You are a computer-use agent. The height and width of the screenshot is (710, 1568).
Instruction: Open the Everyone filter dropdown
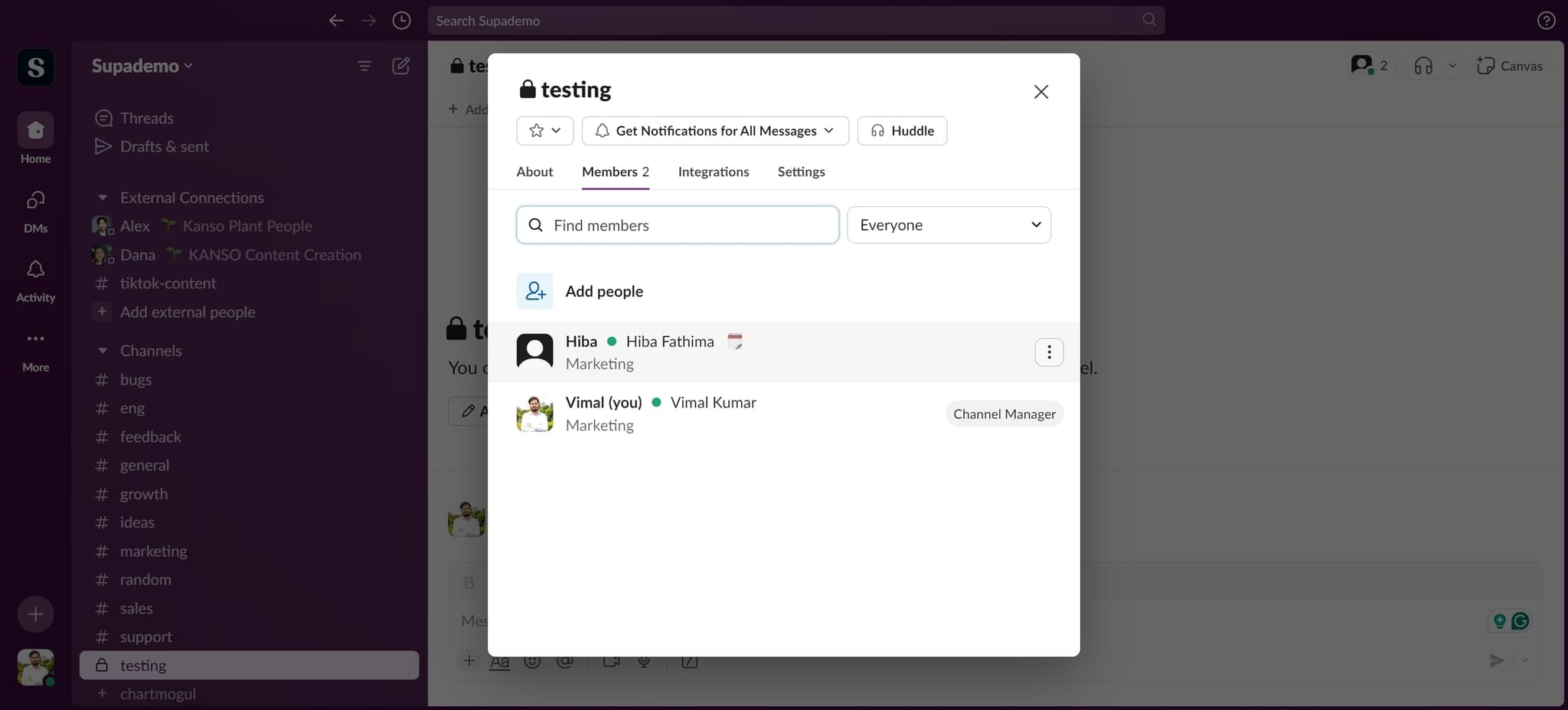coord(948,225)
